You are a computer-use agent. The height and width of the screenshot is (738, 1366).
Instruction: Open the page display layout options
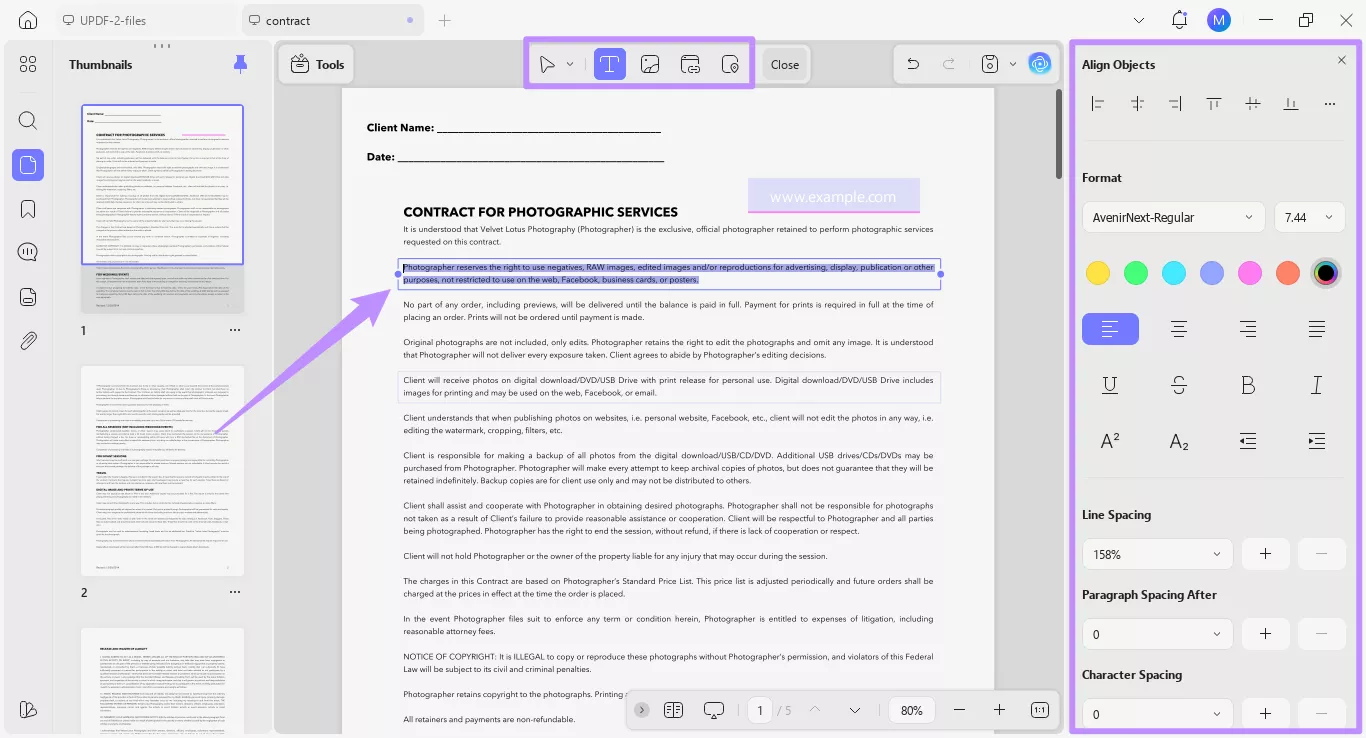click(x=673, y=710)
